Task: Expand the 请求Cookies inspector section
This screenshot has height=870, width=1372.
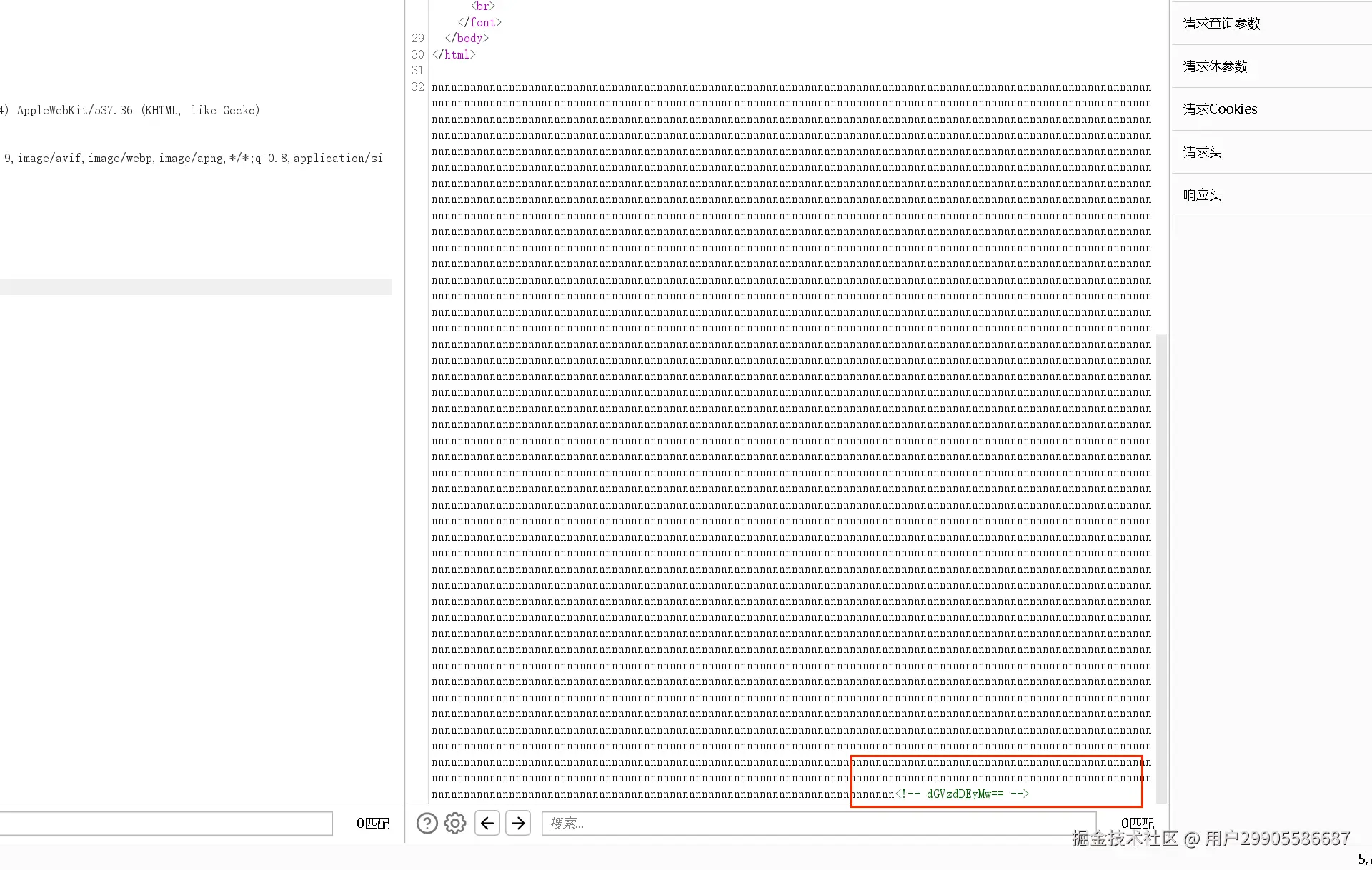Action: pos(1220,109)
